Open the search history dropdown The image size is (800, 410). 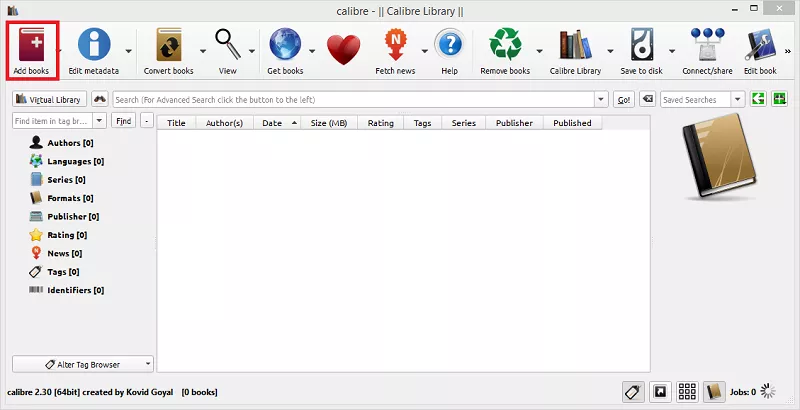point(601,99)
